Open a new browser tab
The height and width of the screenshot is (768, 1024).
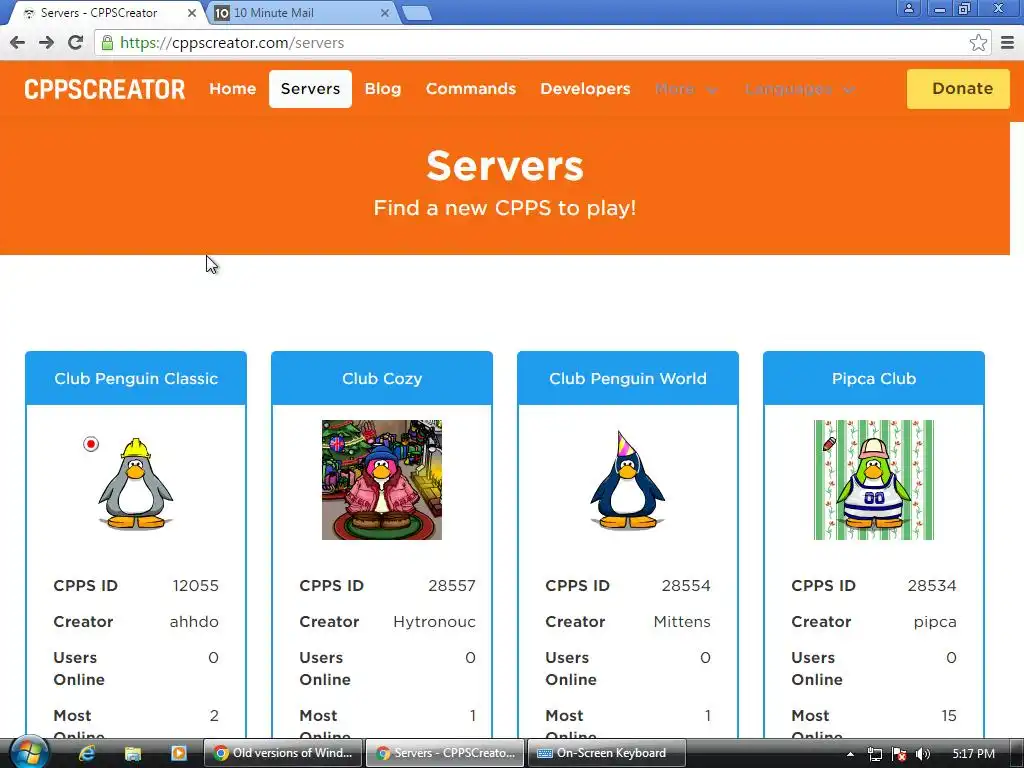[x=416, y=13]
